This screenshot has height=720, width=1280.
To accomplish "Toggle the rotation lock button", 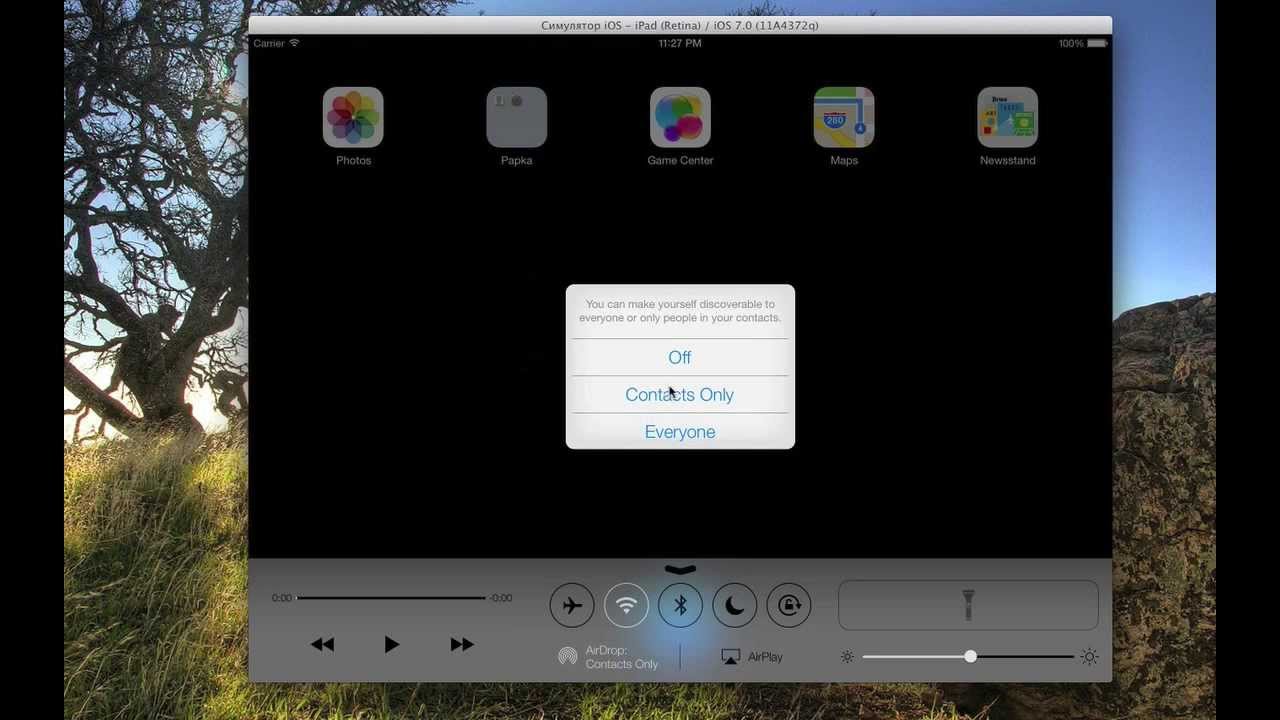I will click(x=789, y=605).
